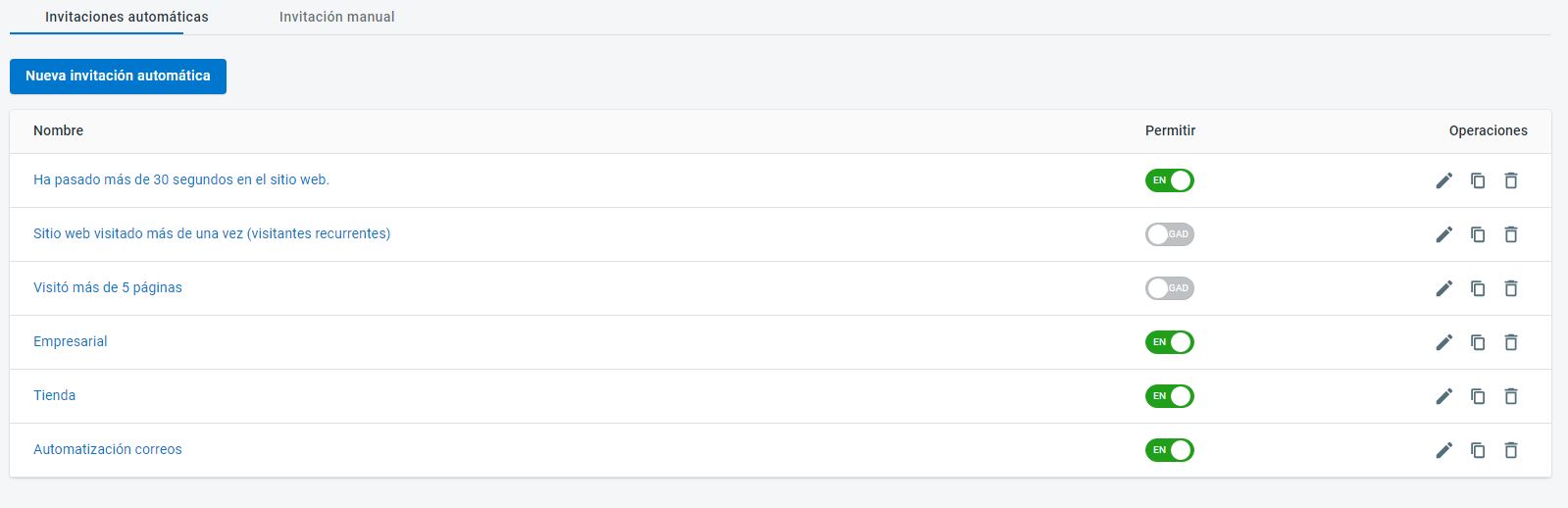Delete the 'Sitio web visitado' invitation
The width and height of the screenshot is (1568, 508).
[x=1511, y=234]
